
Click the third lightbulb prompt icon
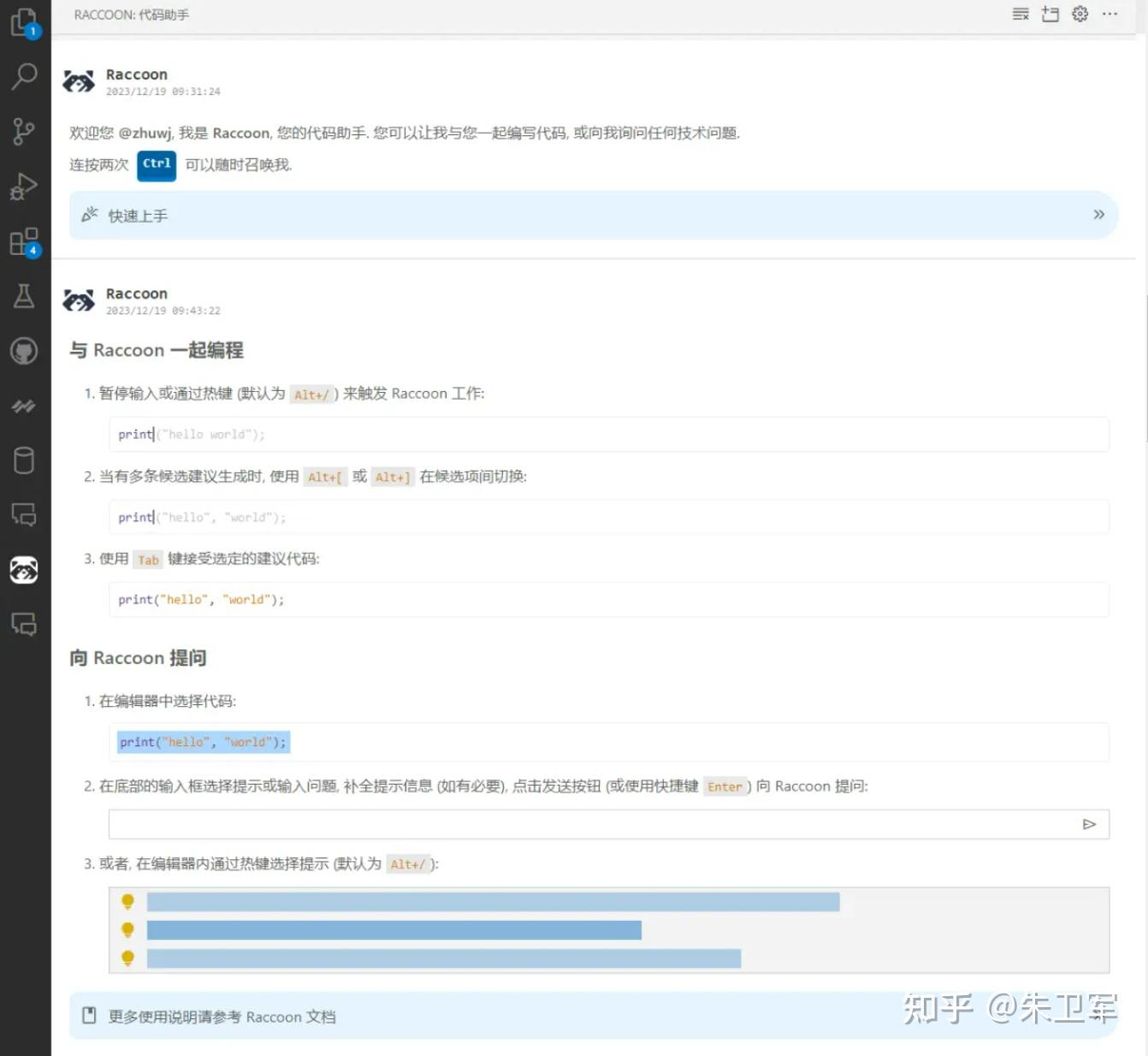(127, 958)
